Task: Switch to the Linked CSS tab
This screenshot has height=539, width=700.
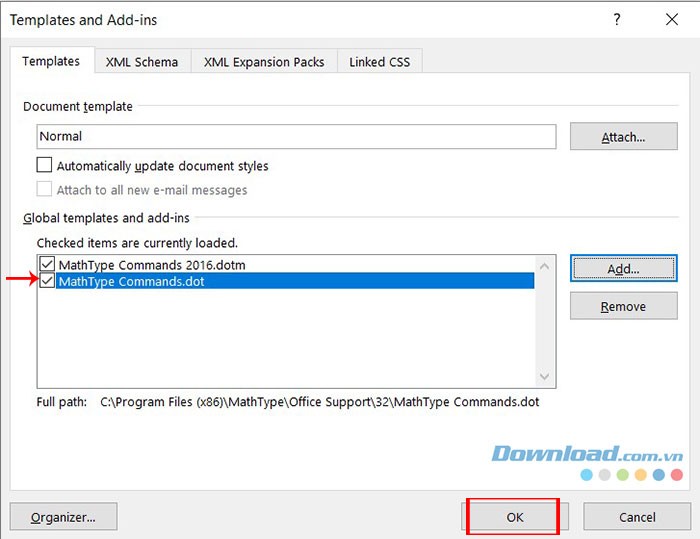Action: (x=380, y=62)
